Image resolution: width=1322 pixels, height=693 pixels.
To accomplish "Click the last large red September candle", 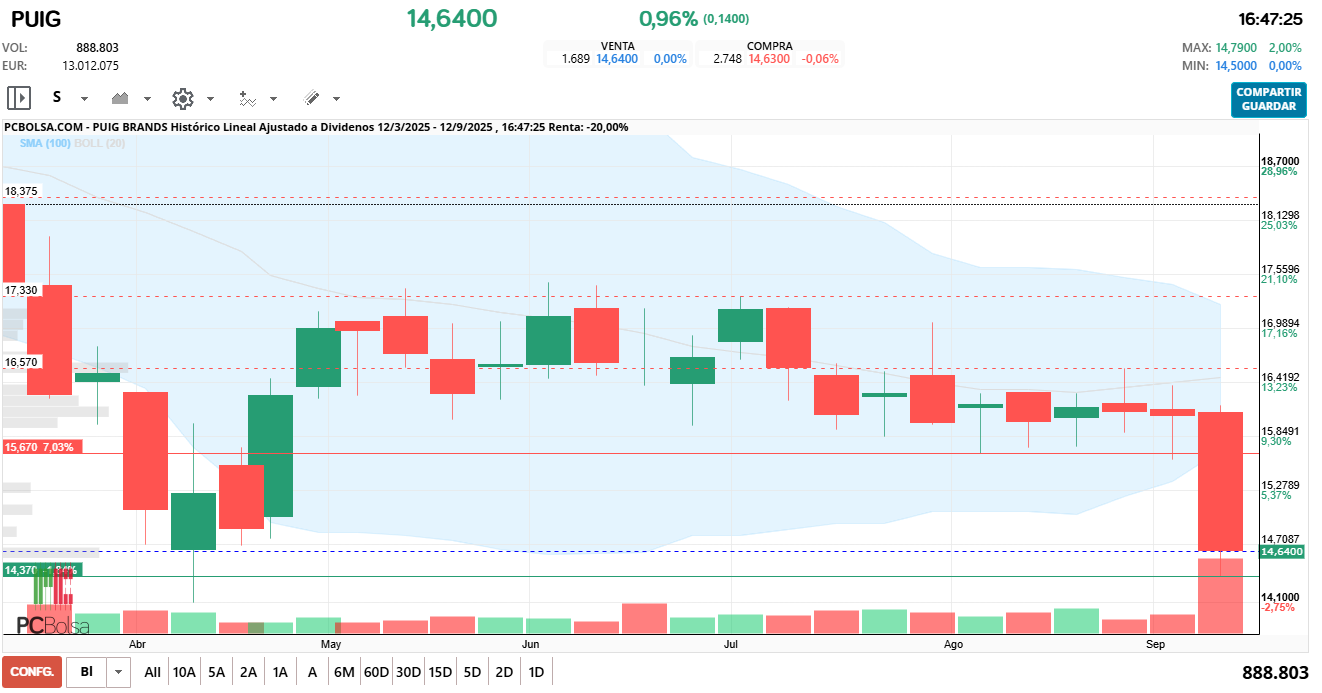I will (x=1220, y=481).
